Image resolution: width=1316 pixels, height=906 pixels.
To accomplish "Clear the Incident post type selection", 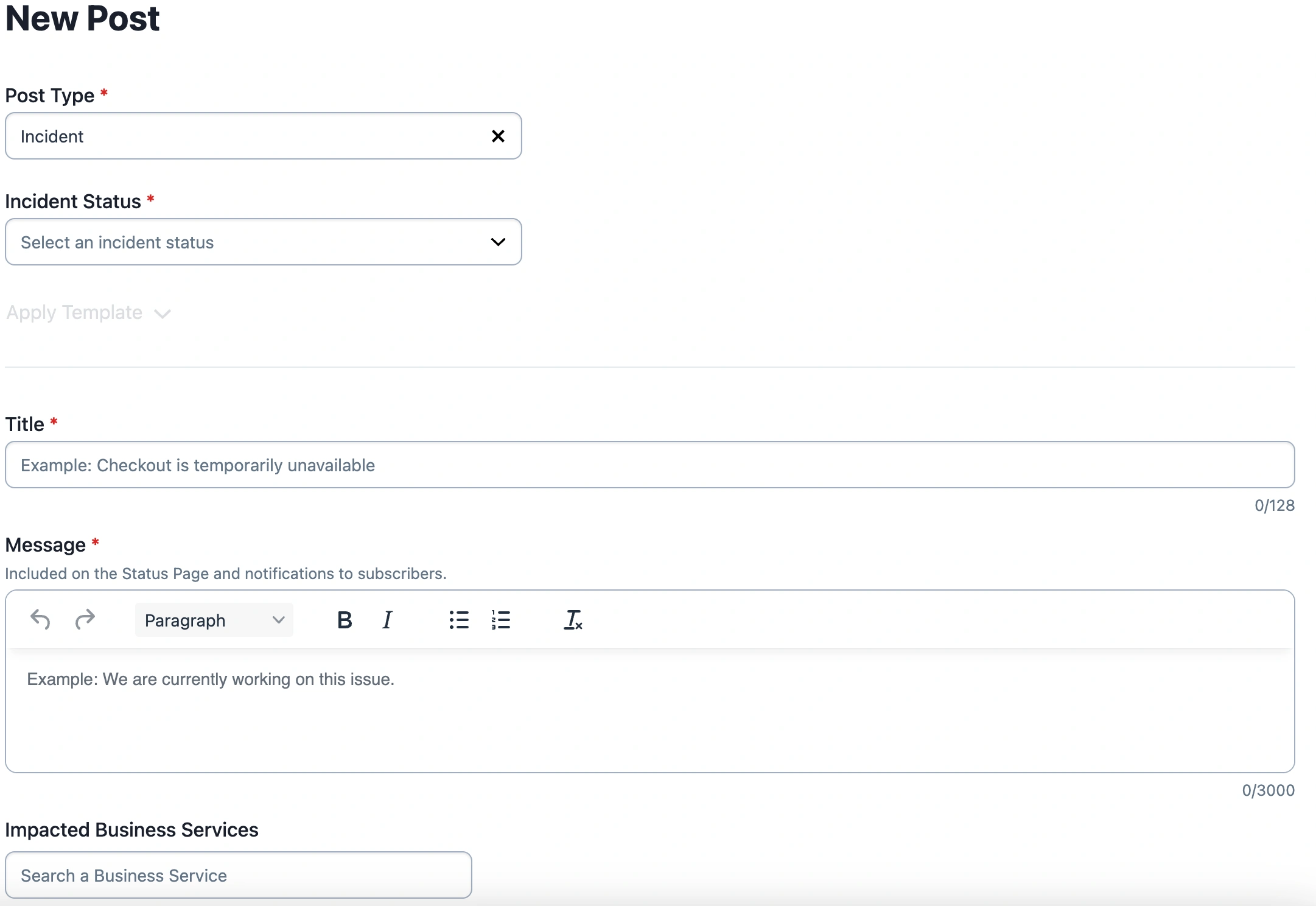I will coord(498,136).
